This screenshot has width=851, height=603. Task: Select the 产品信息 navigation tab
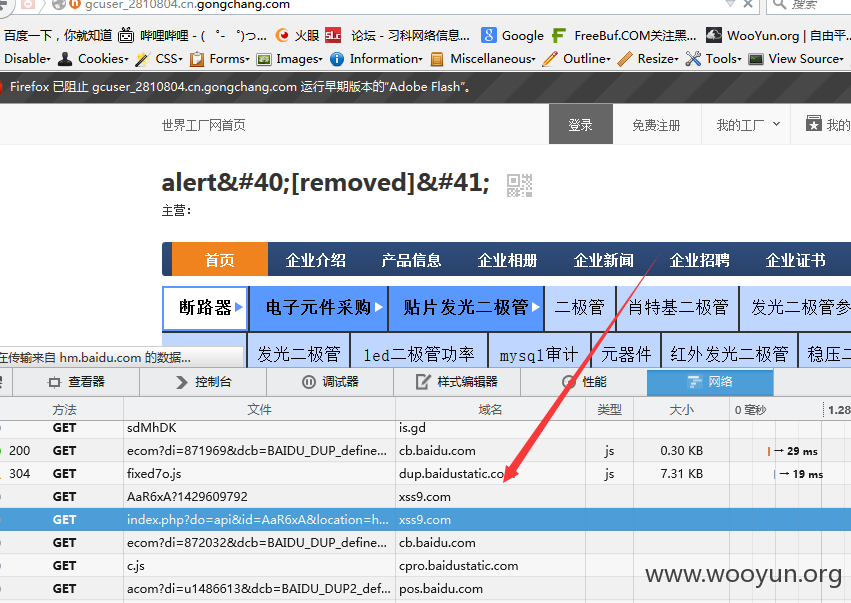pyautogui.click(x=411, y=259)
